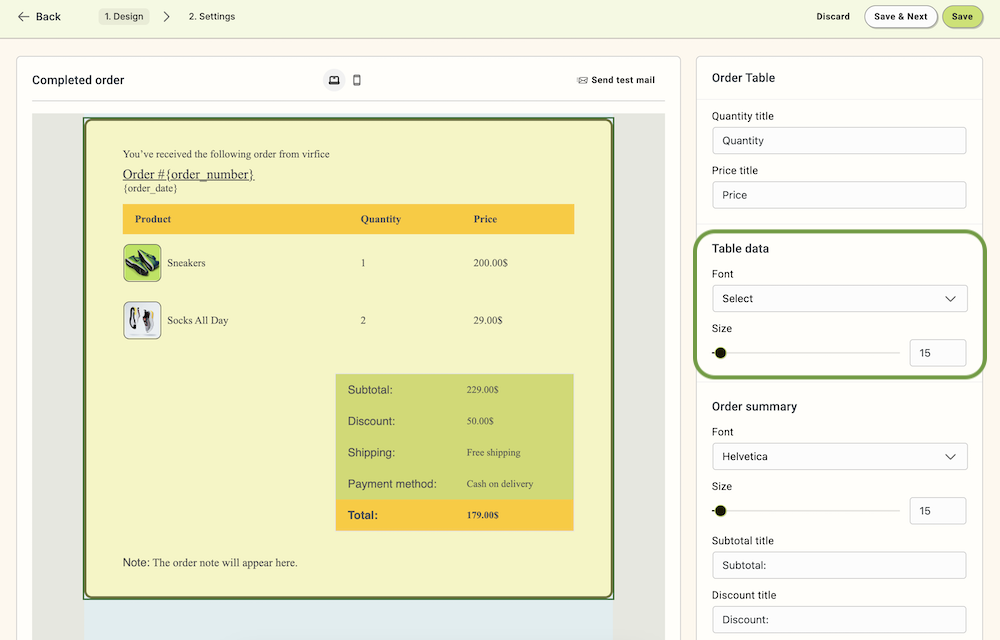Switch to desktop preview icon
1000x640 pixels.
[x=334, y=80]
